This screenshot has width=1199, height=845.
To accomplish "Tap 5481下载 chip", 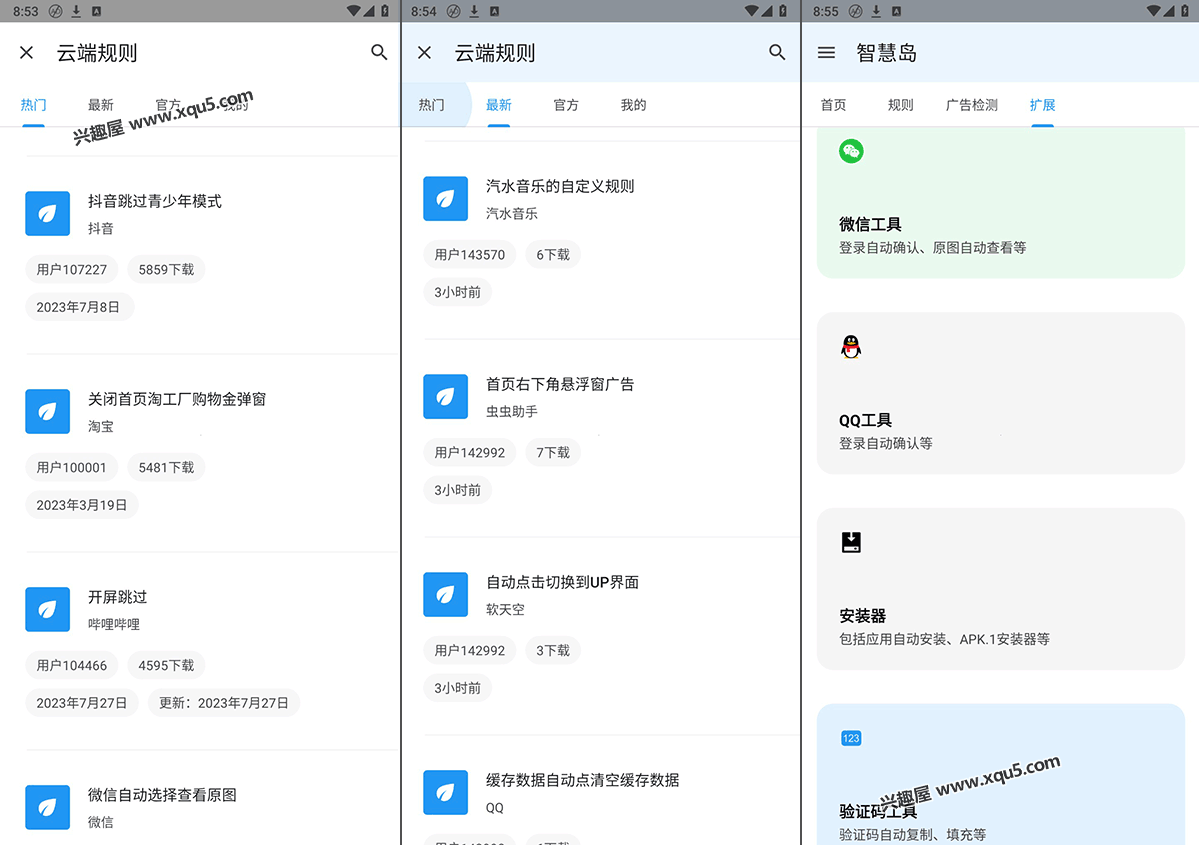I will (x=166, y=467).
